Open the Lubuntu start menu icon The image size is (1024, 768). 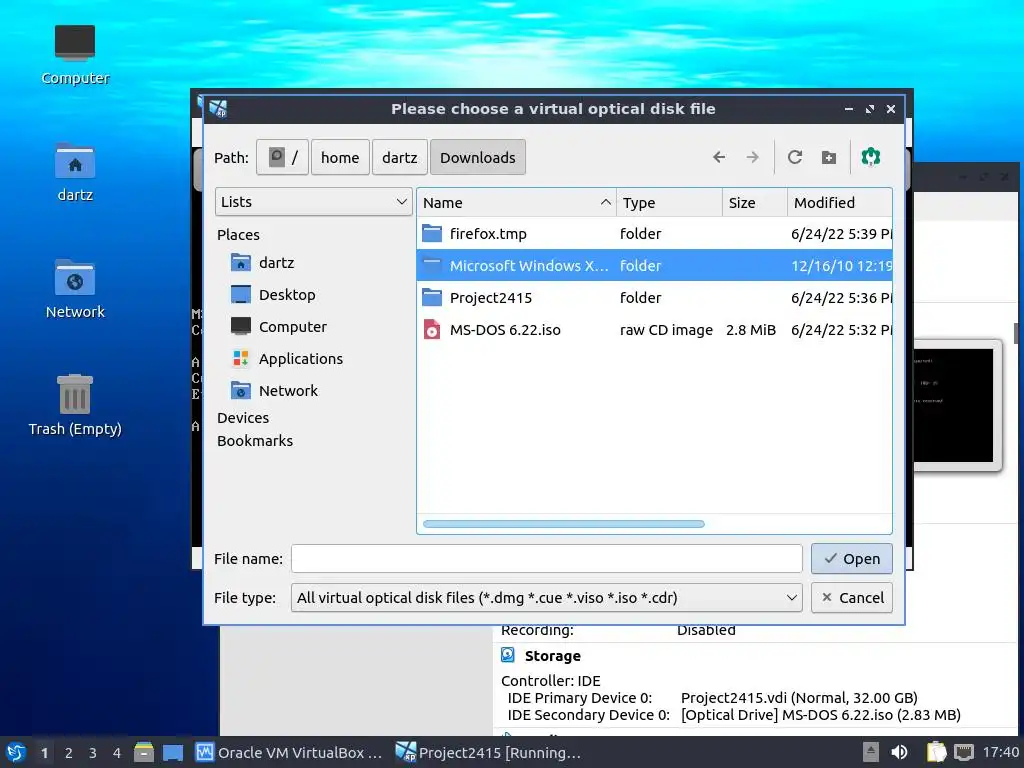(16, 752)
